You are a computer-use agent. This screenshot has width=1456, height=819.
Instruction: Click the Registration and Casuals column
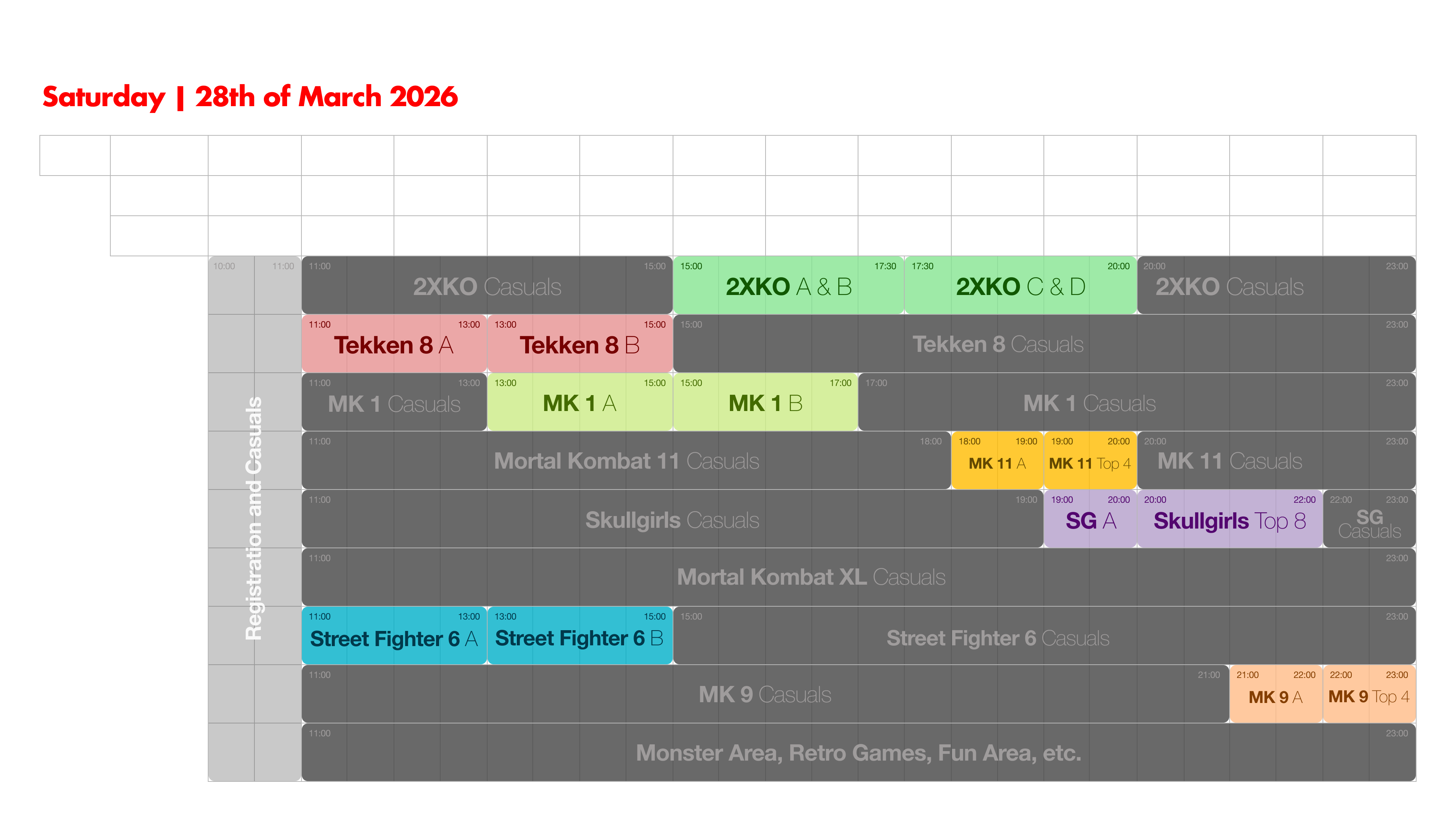(254, 518)
